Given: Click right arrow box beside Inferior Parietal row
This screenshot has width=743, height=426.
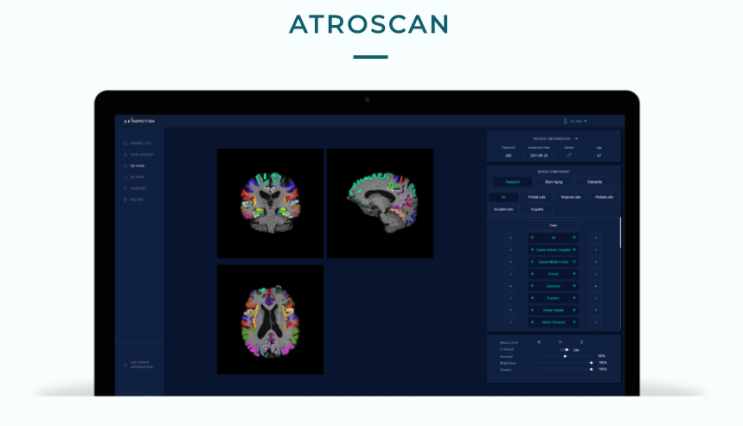Looking at the screenshot, I should tap(596, 310).
